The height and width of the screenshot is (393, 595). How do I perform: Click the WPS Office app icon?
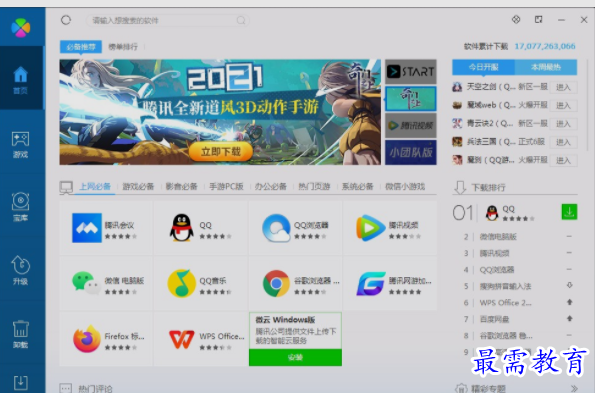pos(181,339)
